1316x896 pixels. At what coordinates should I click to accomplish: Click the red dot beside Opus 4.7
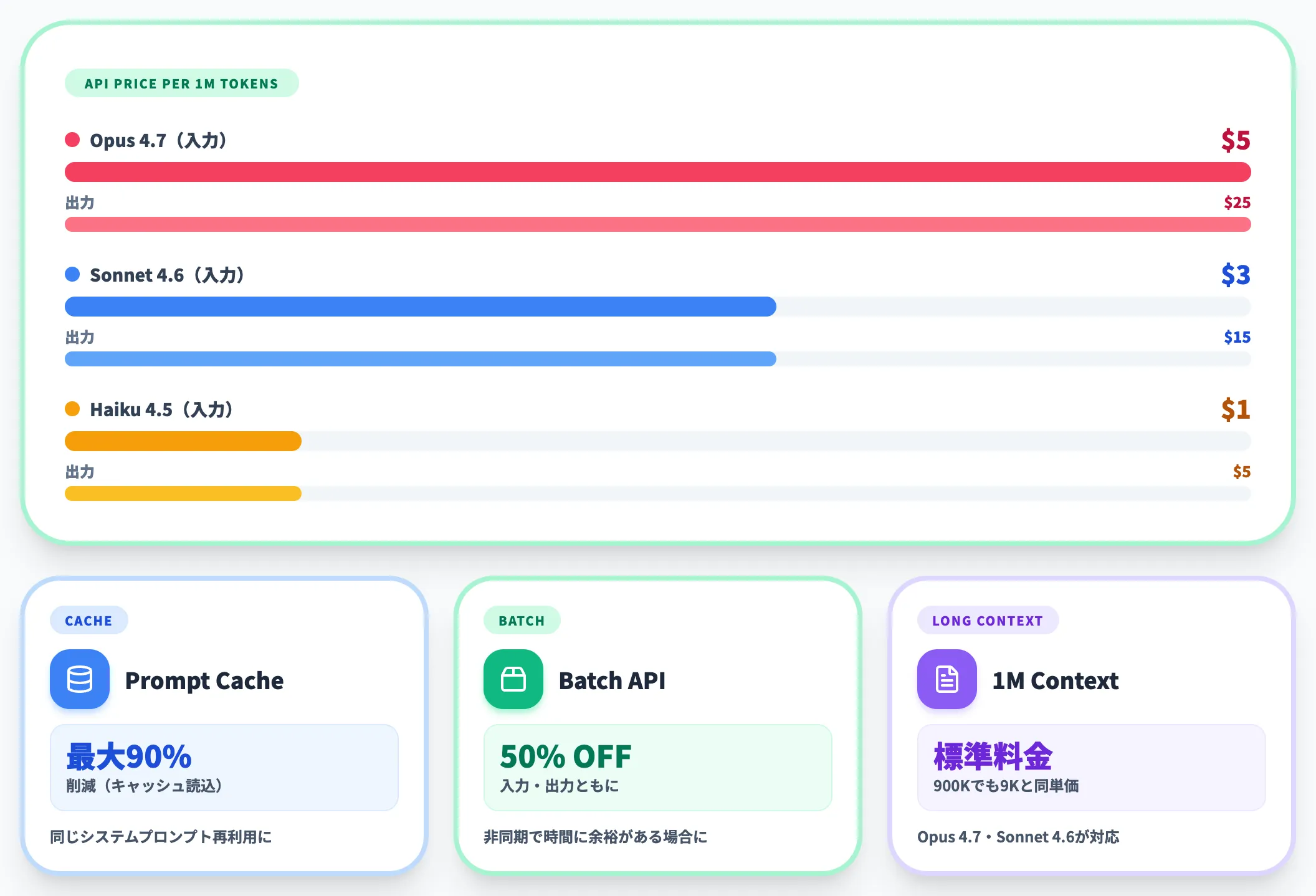pos(72,140)
